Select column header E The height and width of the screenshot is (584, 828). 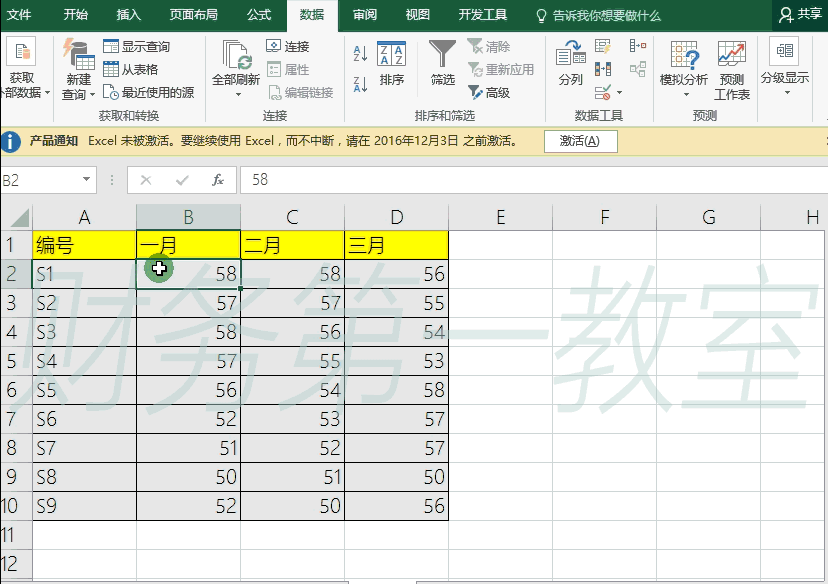[500, 217]
